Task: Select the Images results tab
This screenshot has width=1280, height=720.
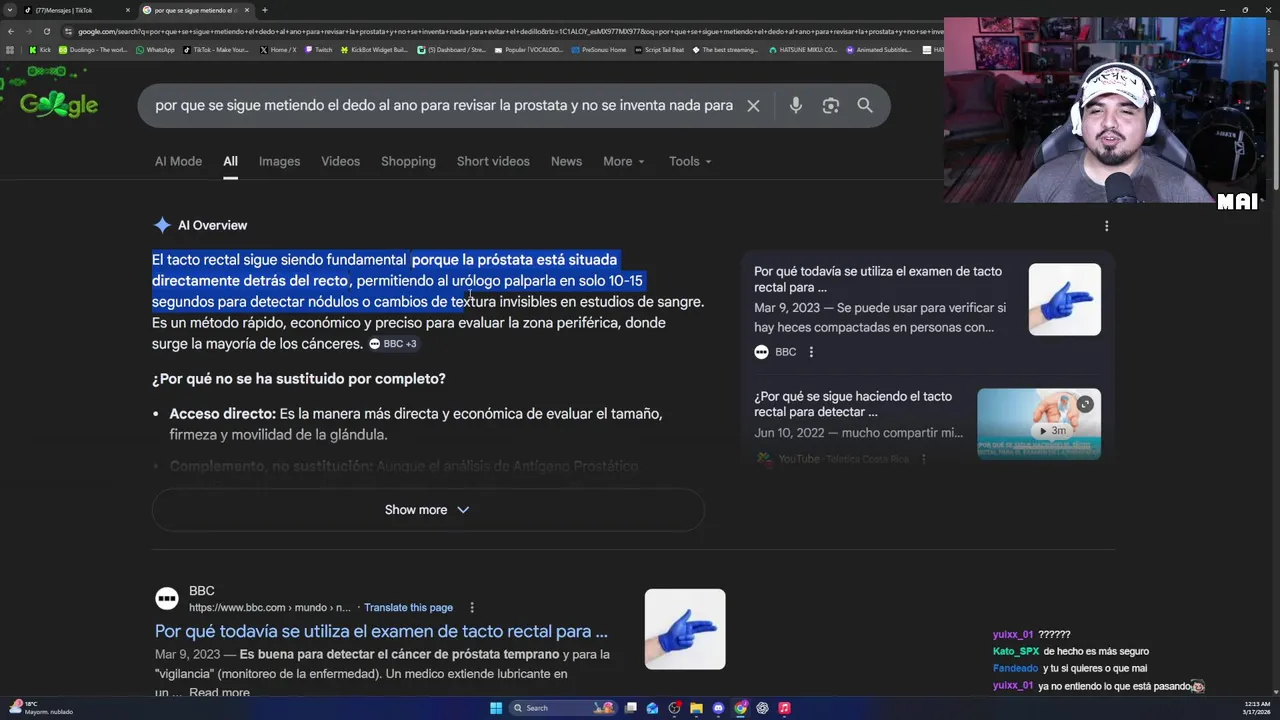Action: (x=279, y=161)
